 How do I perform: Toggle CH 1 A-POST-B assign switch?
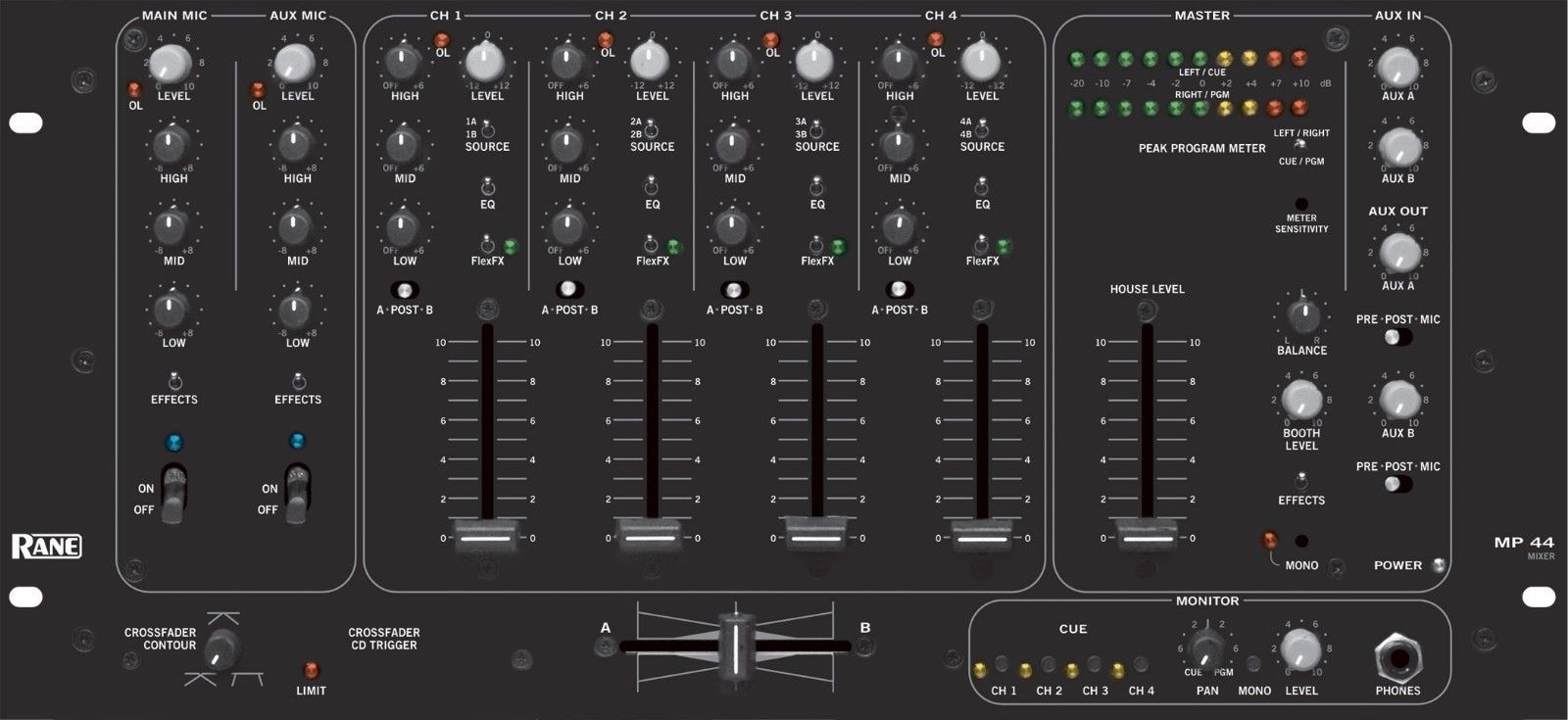point(405,290)
